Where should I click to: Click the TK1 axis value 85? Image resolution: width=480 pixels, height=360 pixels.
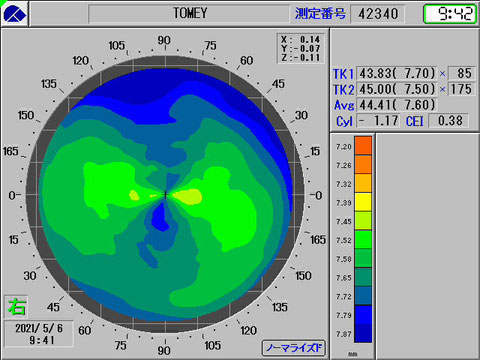tap(461, 73)
